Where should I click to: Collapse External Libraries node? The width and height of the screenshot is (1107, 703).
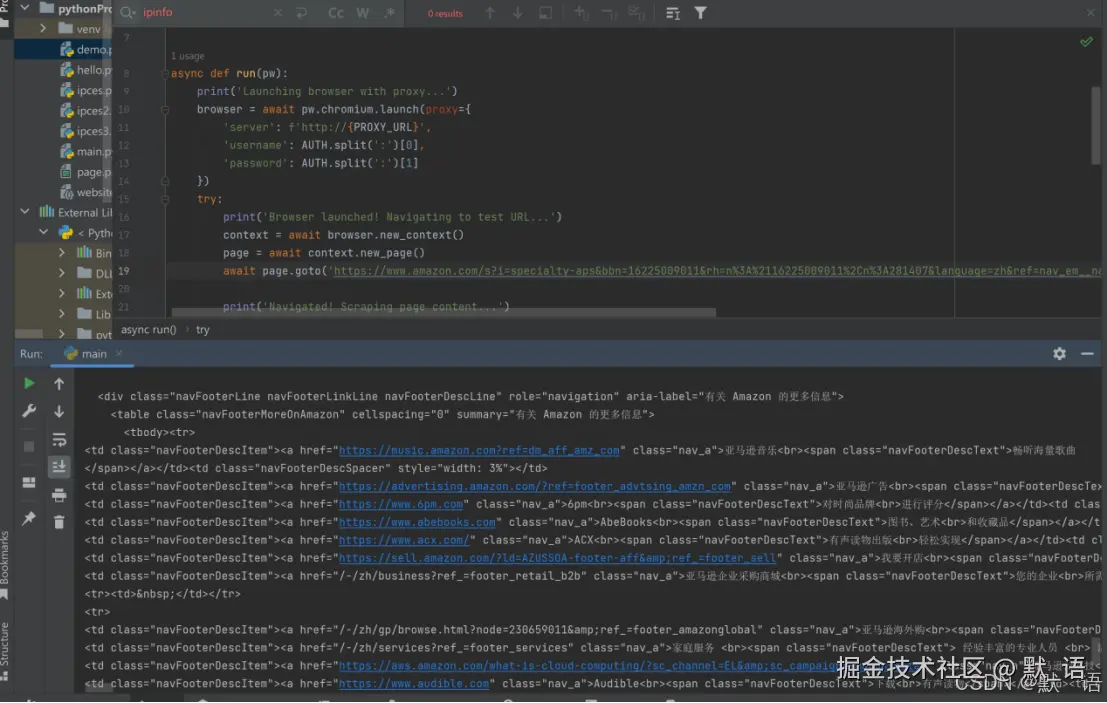tap(26, 212)
